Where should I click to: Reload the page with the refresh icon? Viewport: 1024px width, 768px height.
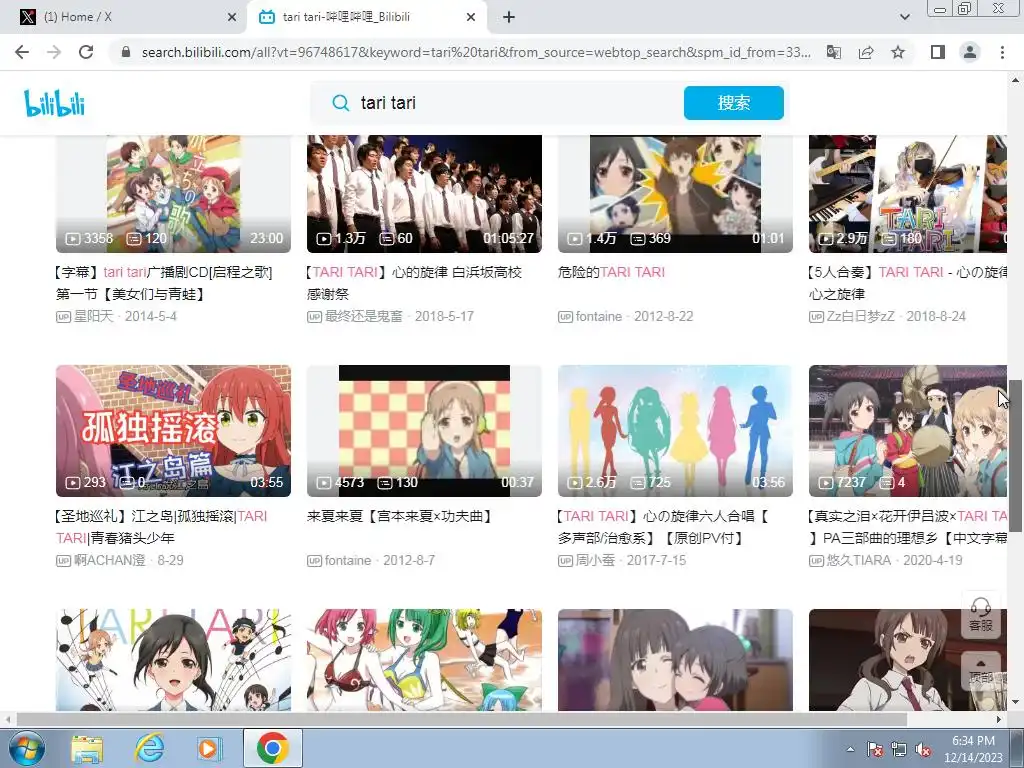[86, 52]
